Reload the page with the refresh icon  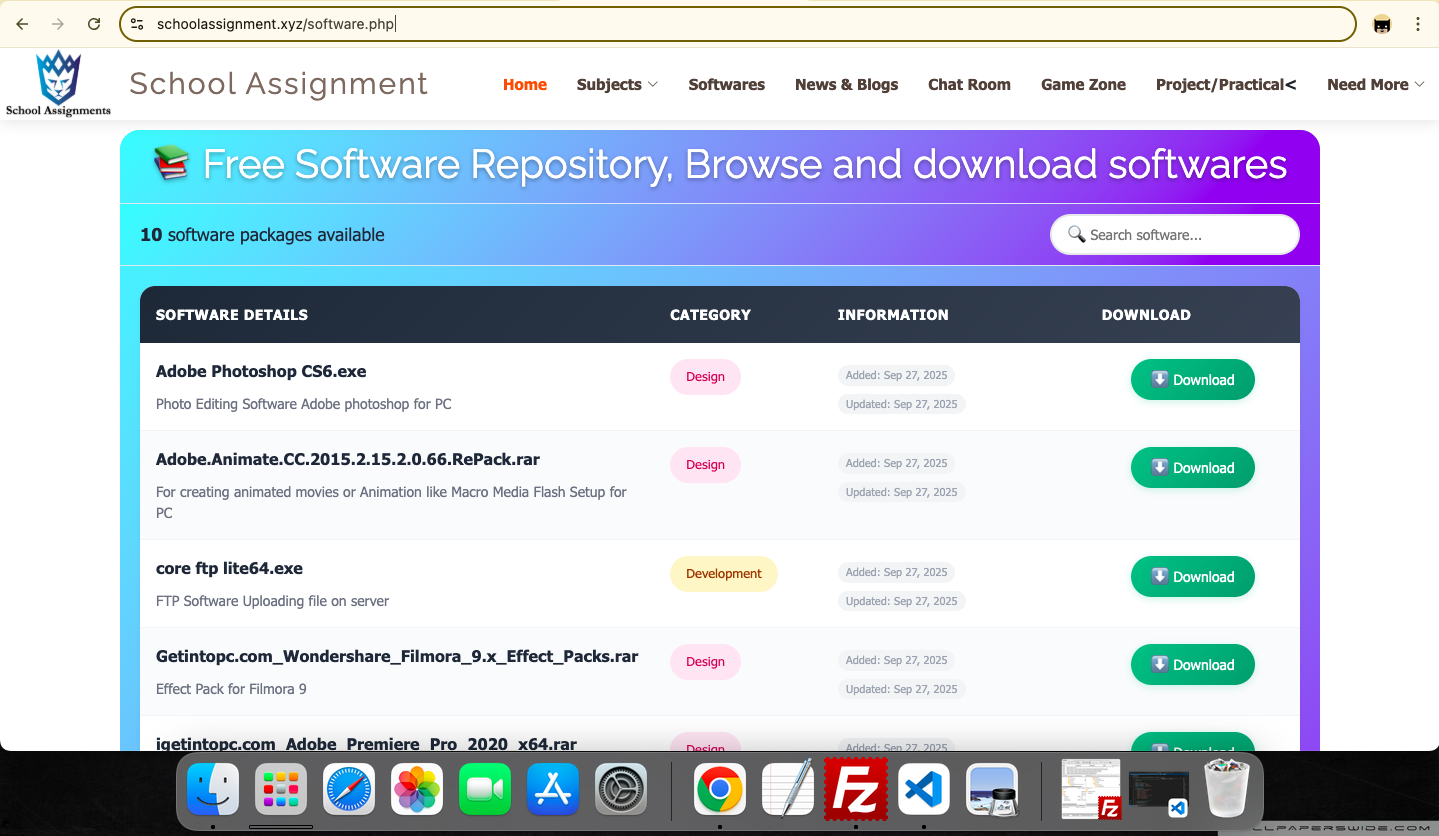pos(94,24)
